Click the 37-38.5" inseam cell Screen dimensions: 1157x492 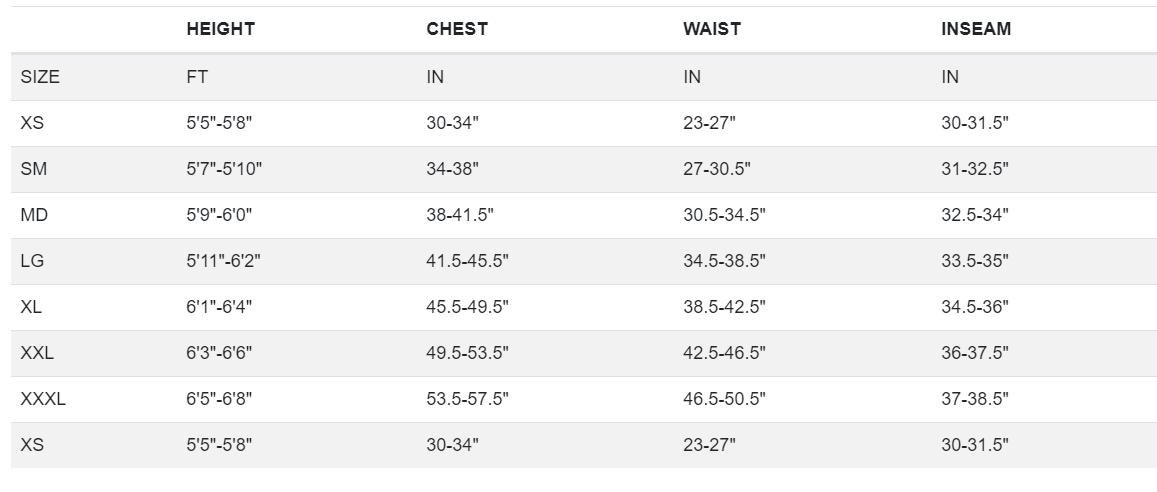(x=975, y=398)
